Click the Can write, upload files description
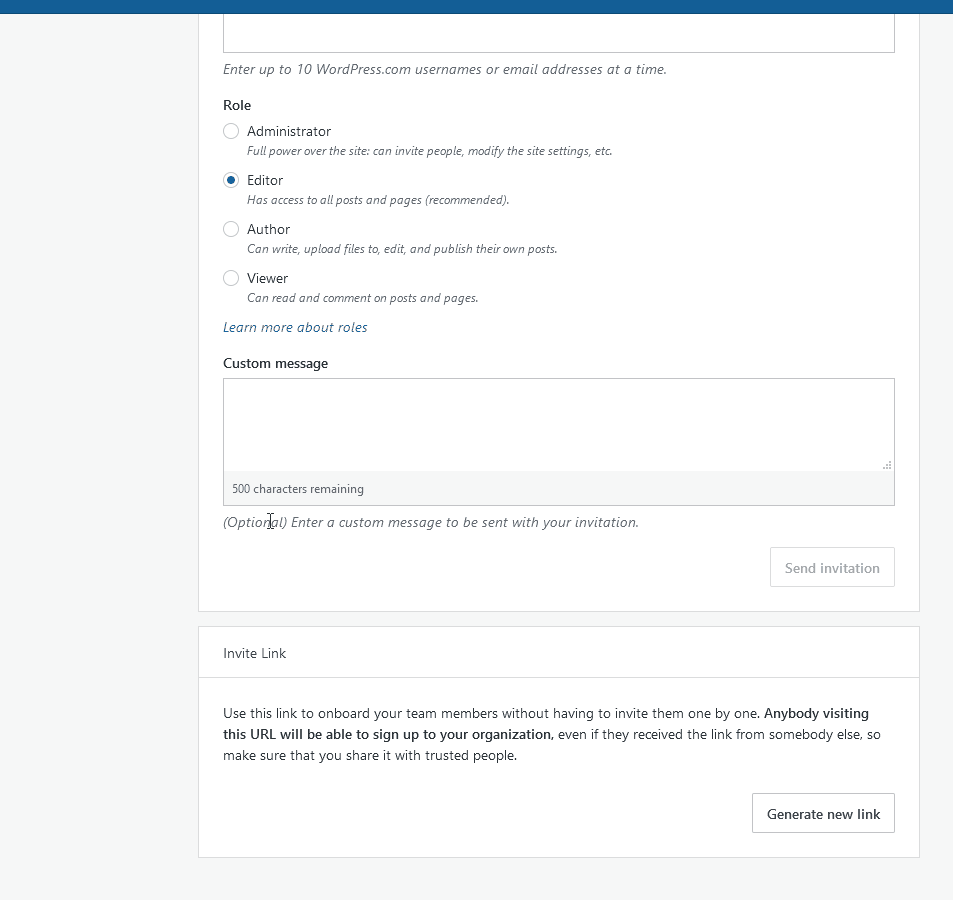This screenshot has width=953, height=900. tap(402, 249)
